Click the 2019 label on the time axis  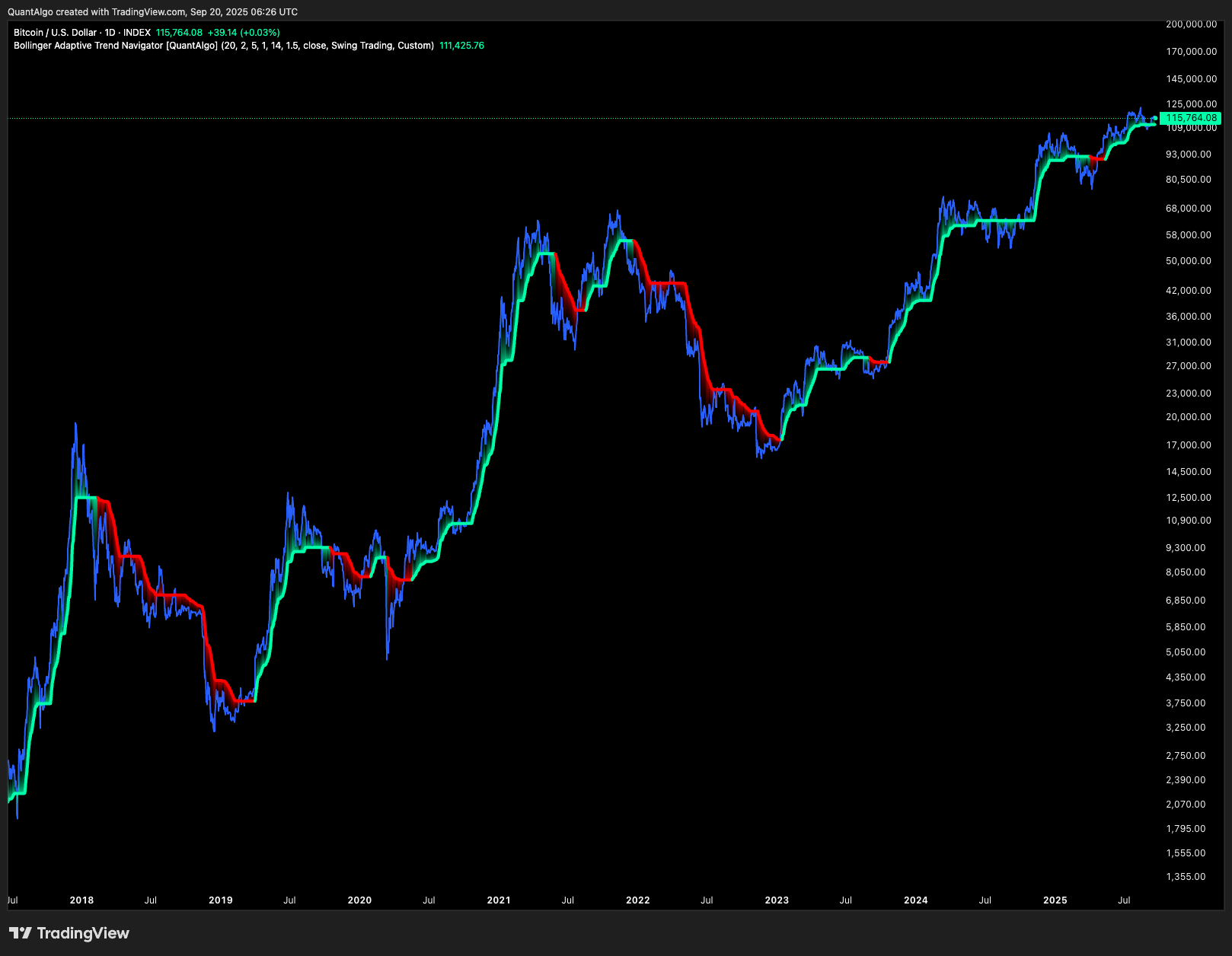point(221,900)
